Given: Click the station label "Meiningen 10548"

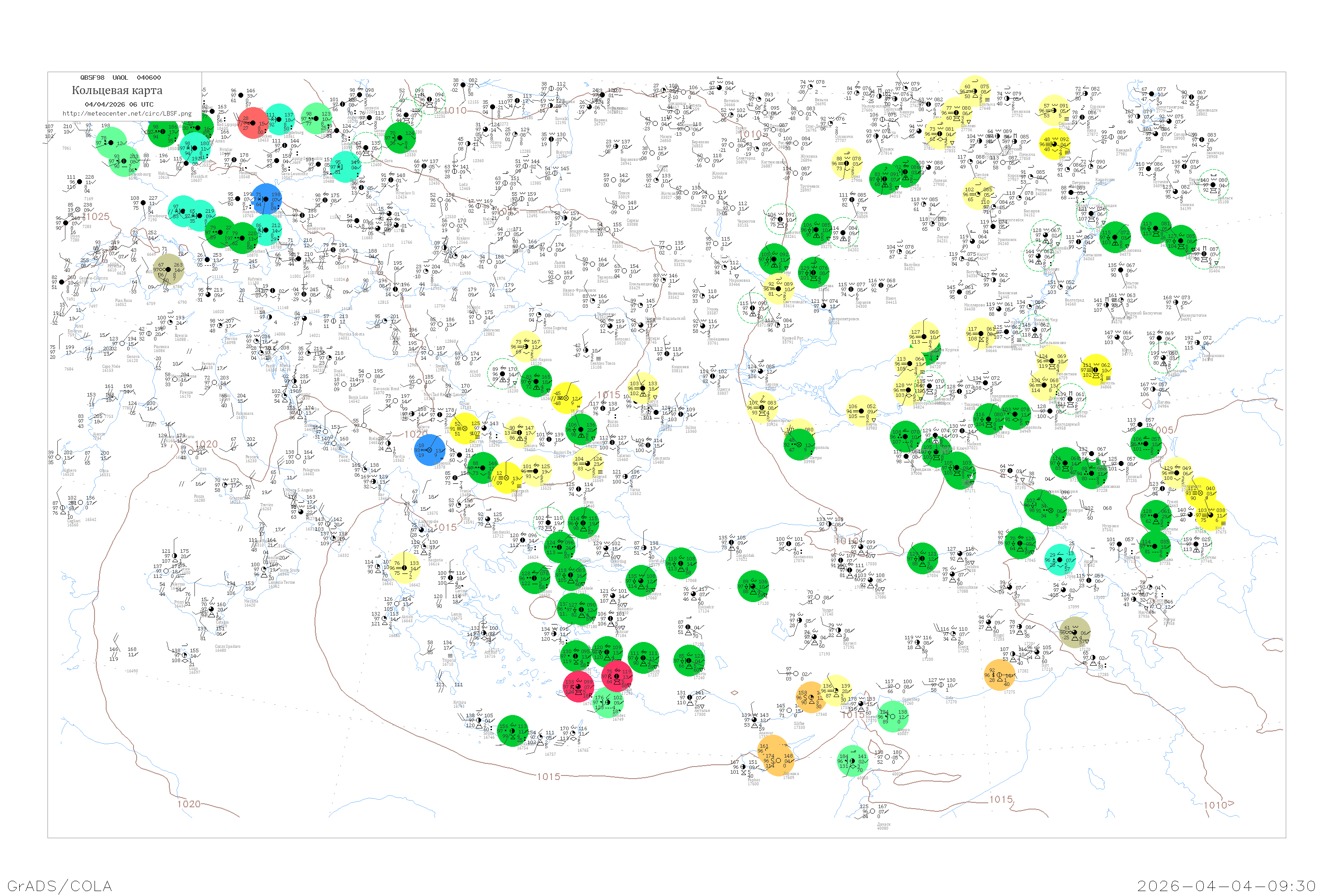Looking at the screenshot, I should [x=248, y=175].
